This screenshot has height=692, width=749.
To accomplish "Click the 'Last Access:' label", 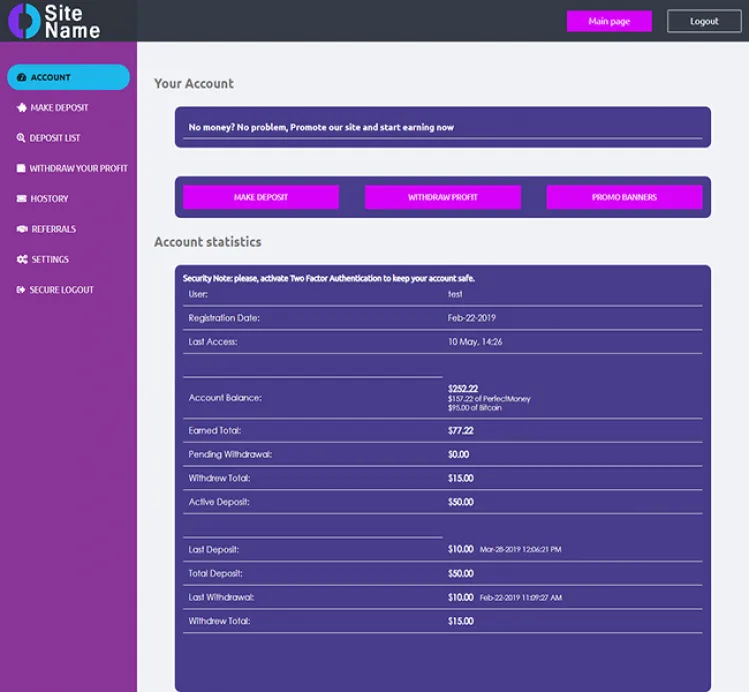I will [x=213, y=342].
